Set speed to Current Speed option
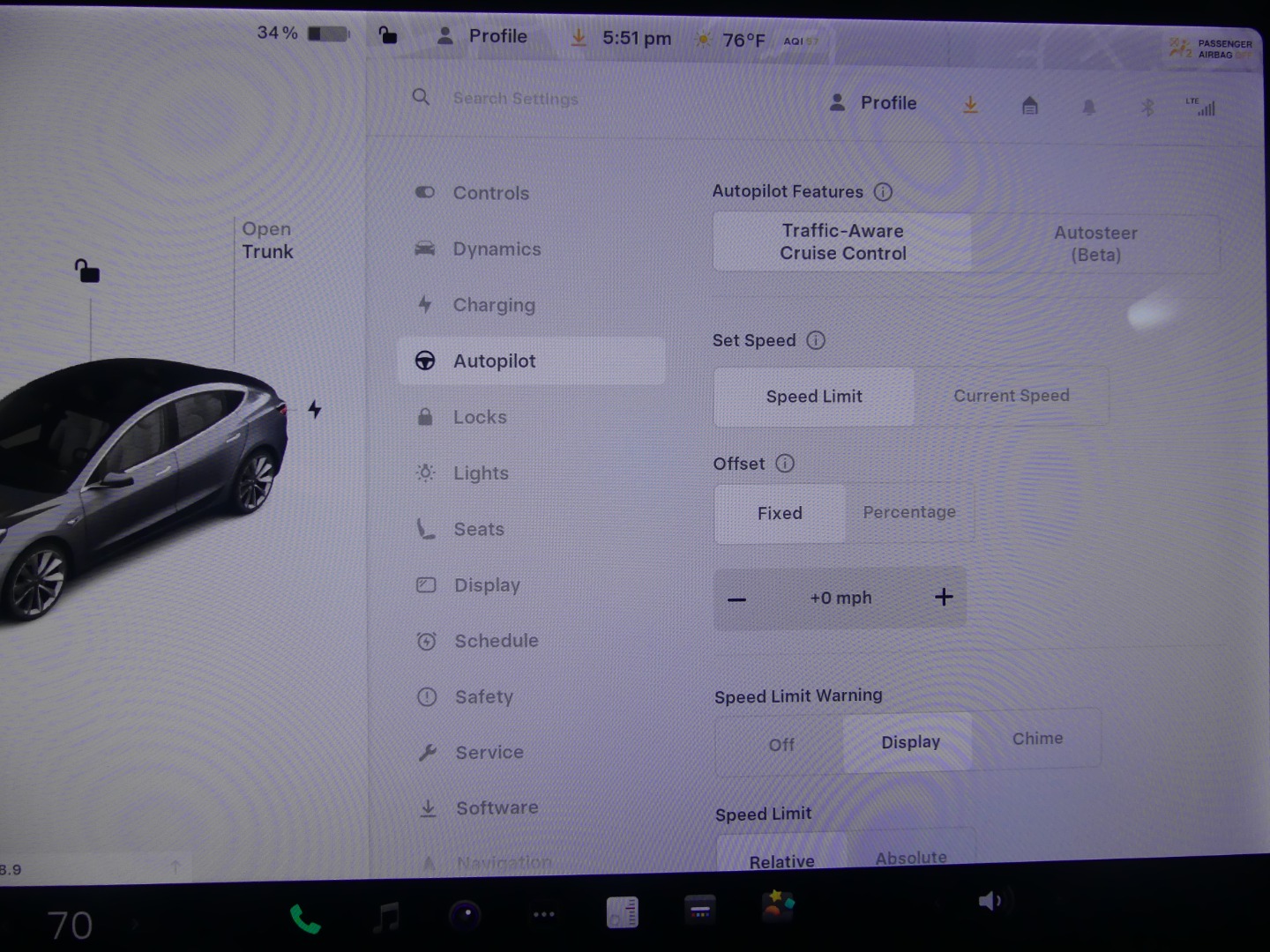1270x952 pixels. coord(1011,396)
